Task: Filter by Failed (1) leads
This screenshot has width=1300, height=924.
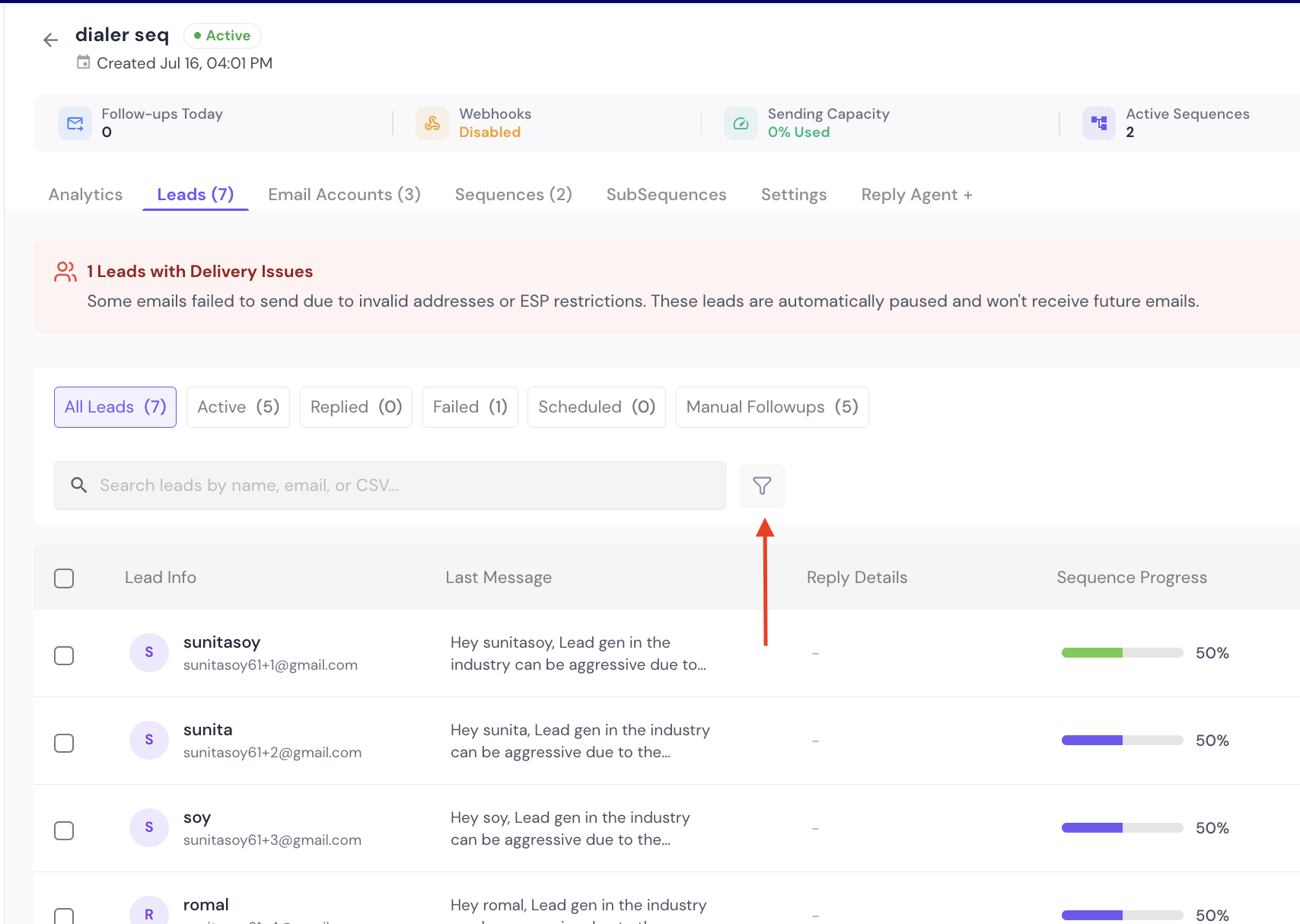Action: pyautogui.click(x=470, y=407)
